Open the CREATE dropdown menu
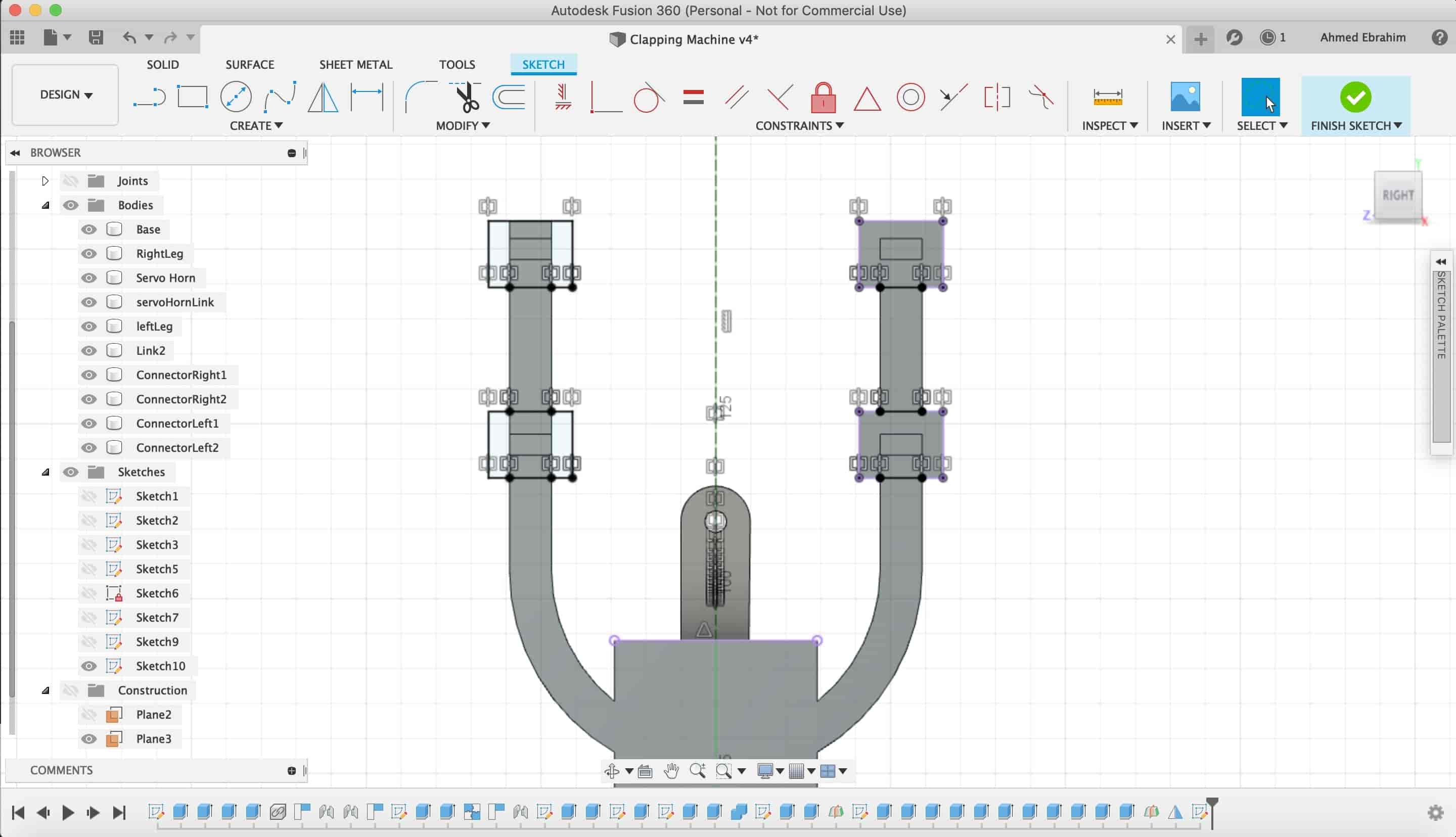The image size is (1456, 837). coord(256,125)
